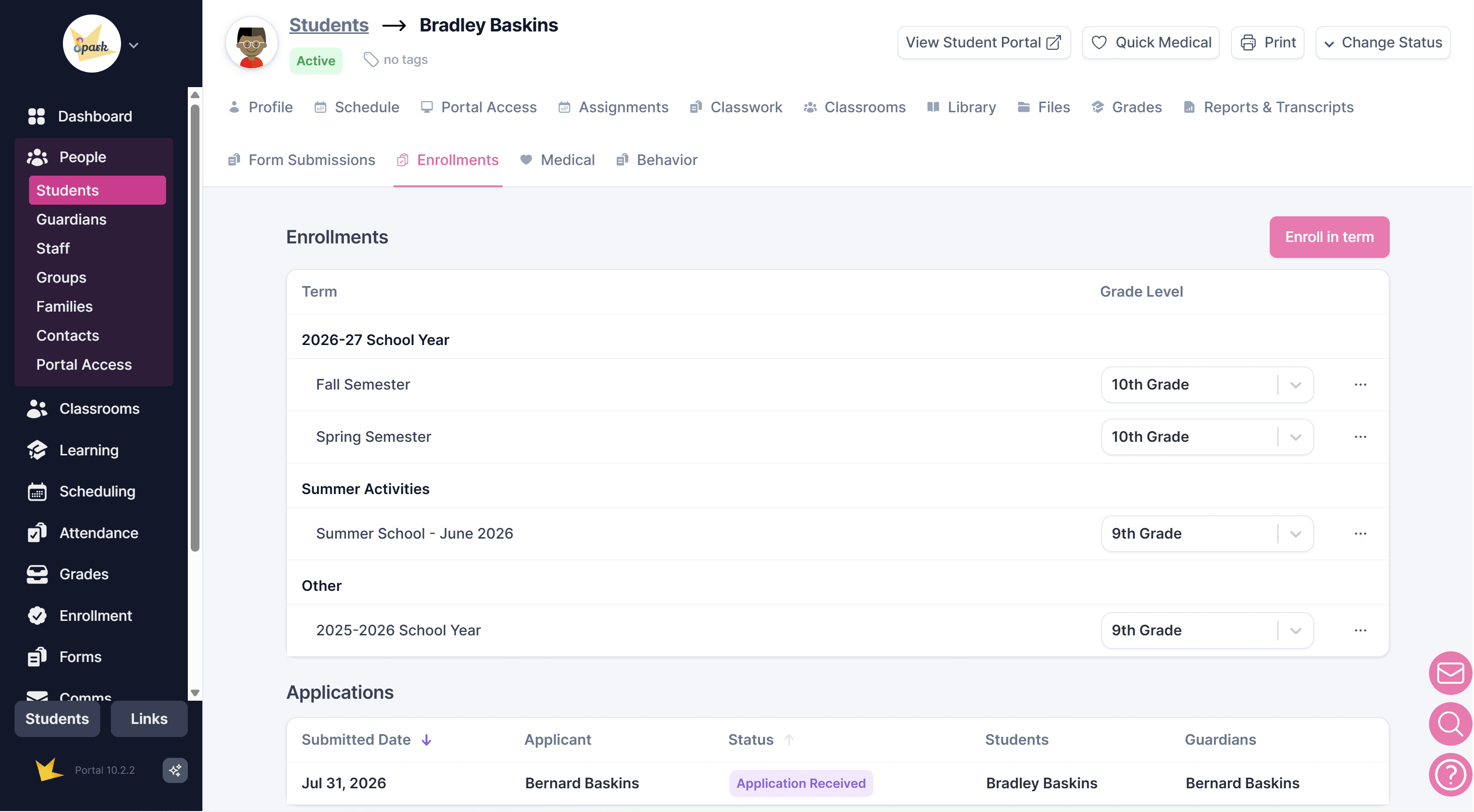Screen dimensions: 1474x812
Task: Sort applications by Status arrow
Action: click(789, 740)
